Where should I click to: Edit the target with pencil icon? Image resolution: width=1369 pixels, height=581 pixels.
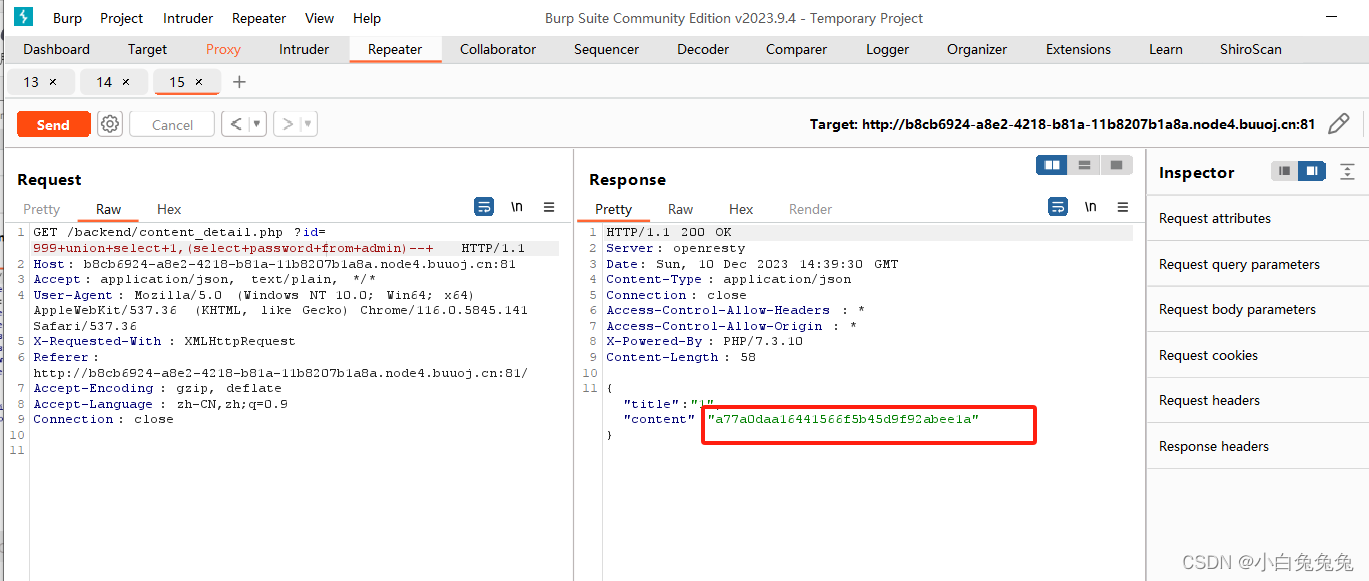pyautogui.click(x=1338, y=124)
